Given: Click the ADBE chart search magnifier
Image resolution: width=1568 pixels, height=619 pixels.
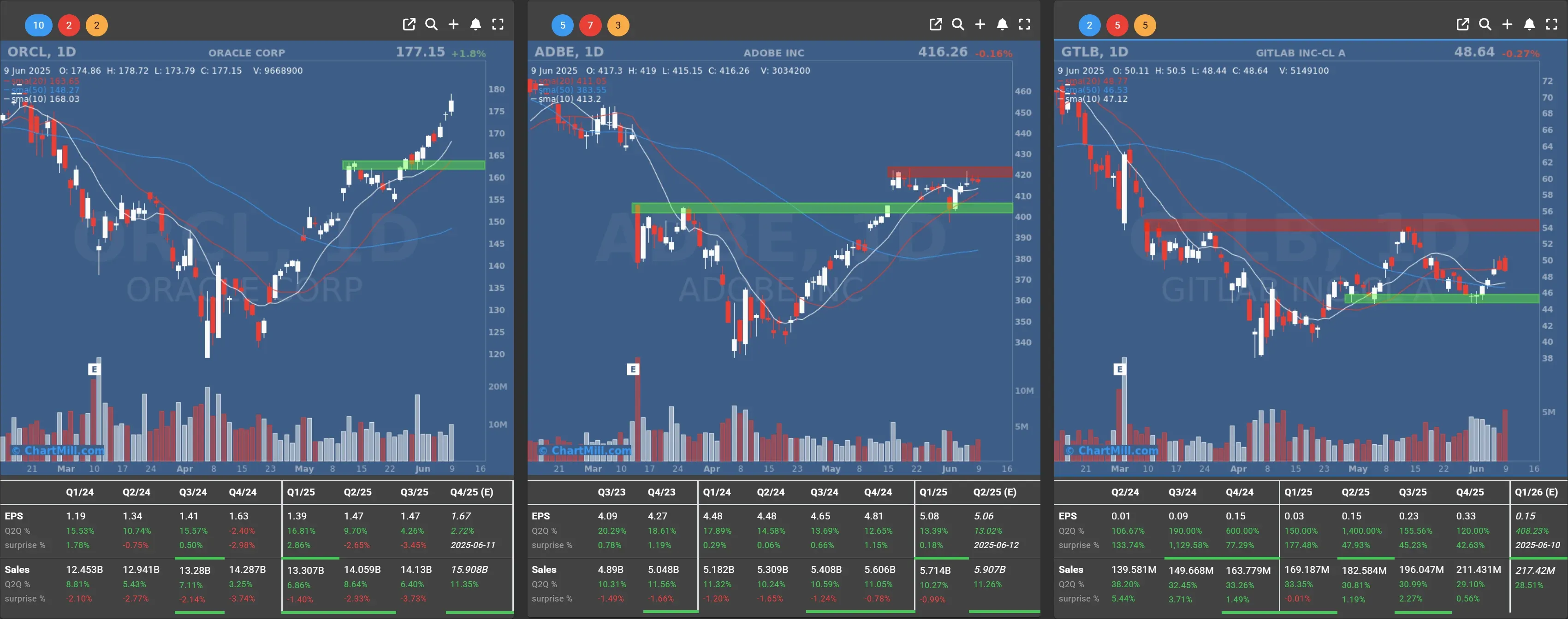Looking at the screenshot, I should 957,24.
